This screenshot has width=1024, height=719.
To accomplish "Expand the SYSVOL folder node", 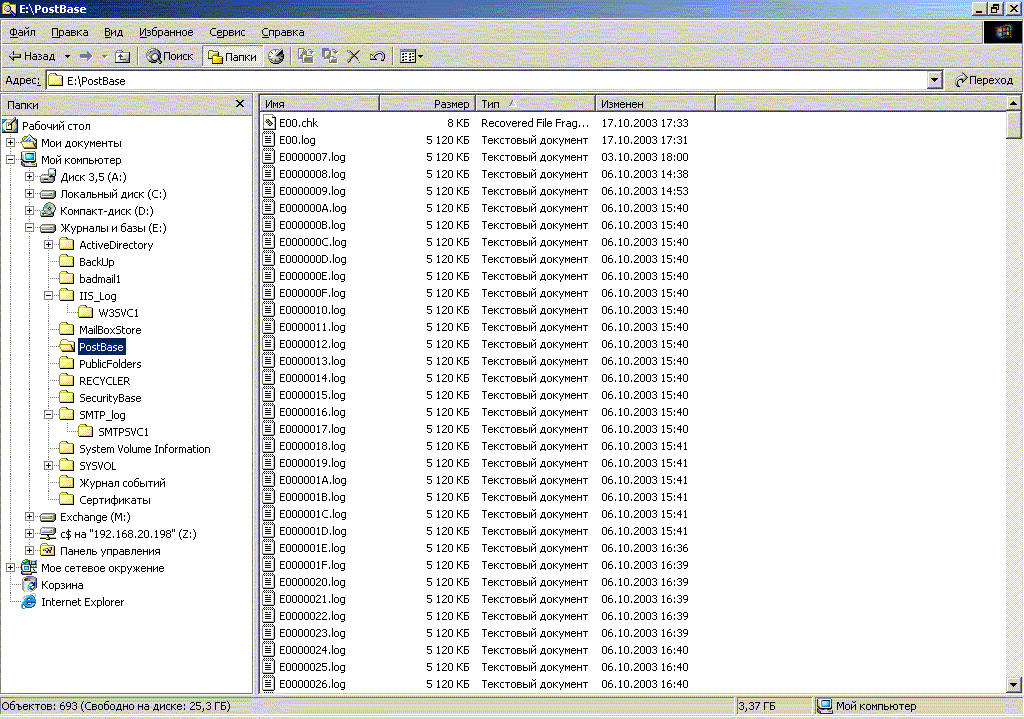I will pos(48,465).
